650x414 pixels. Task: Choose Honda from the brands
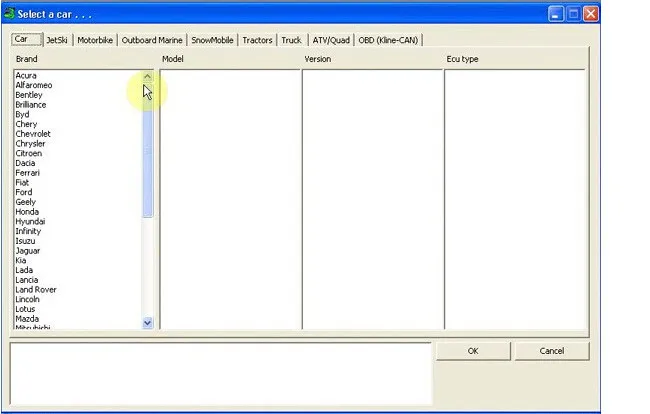[x=27, y=212]
